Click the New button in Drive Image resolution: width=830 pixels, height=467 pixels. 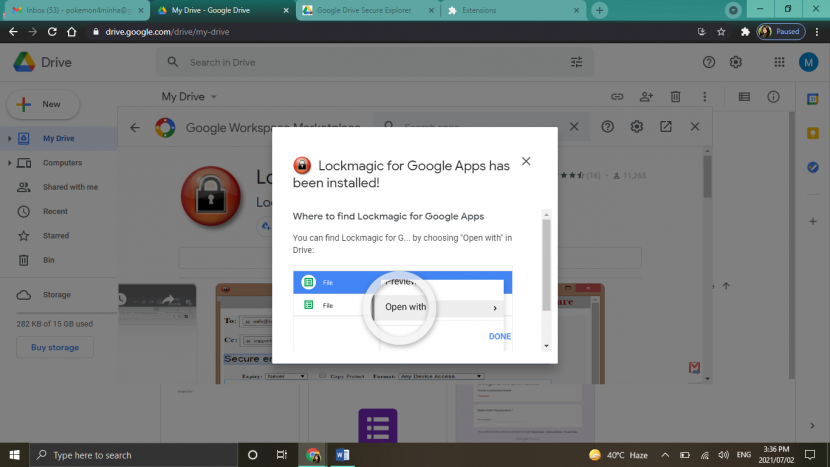tap(43, 104)
